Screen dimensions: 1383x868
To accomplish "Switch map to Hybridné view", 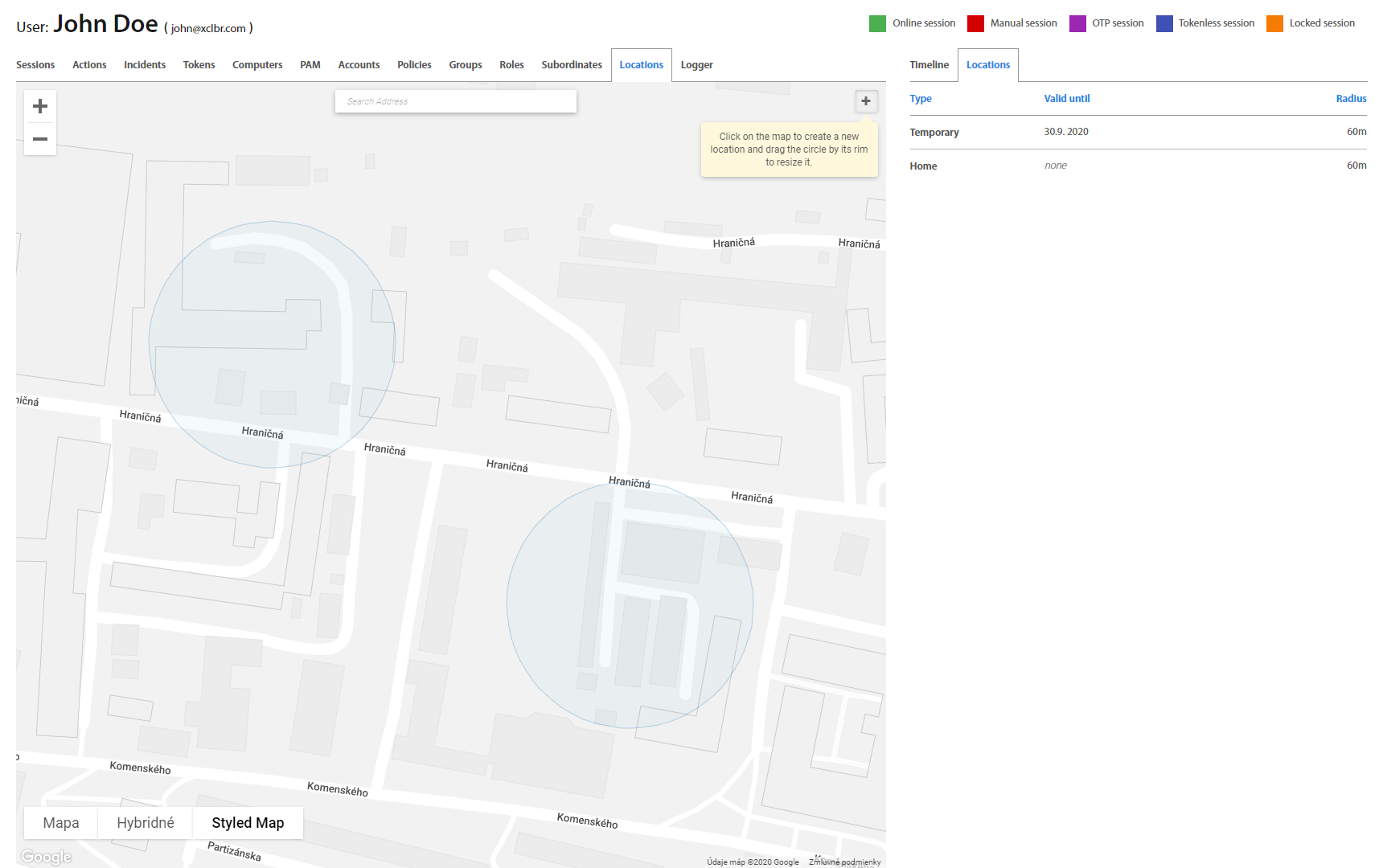I will (146, 823).
